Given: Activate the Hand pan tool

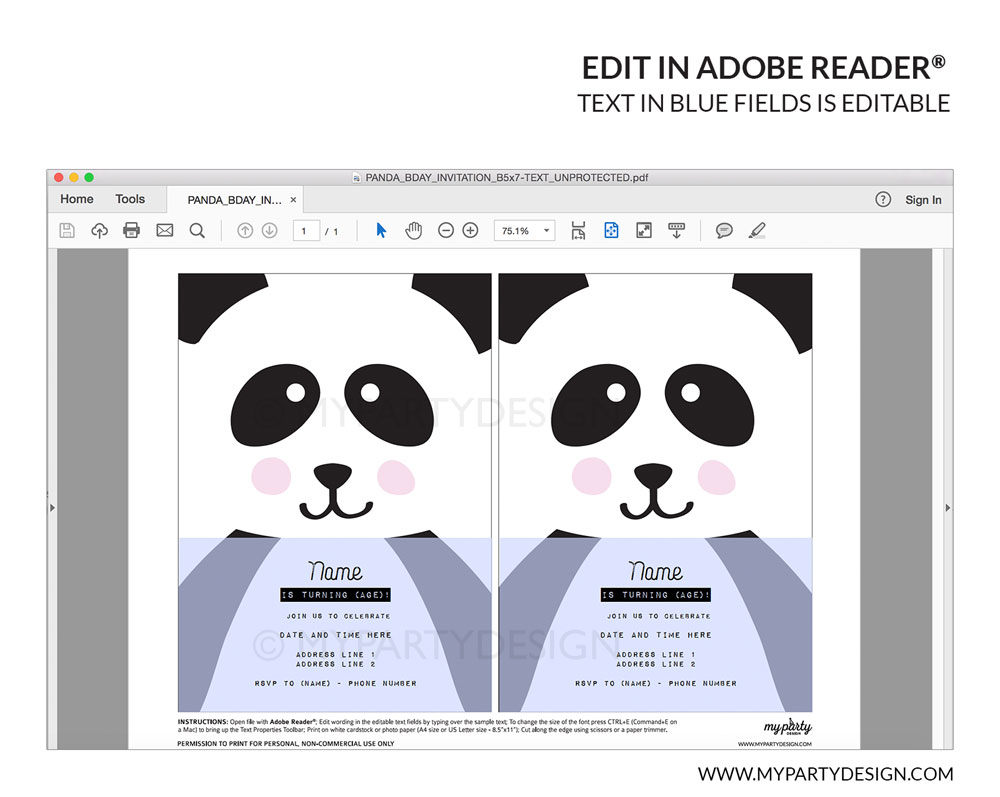Looking at the screenshot, I should pos(413,231).
